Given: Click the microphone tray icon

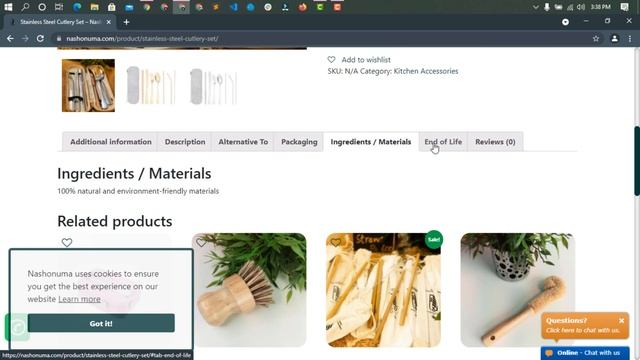Looking at the screenshot, I should click(547, 7).
